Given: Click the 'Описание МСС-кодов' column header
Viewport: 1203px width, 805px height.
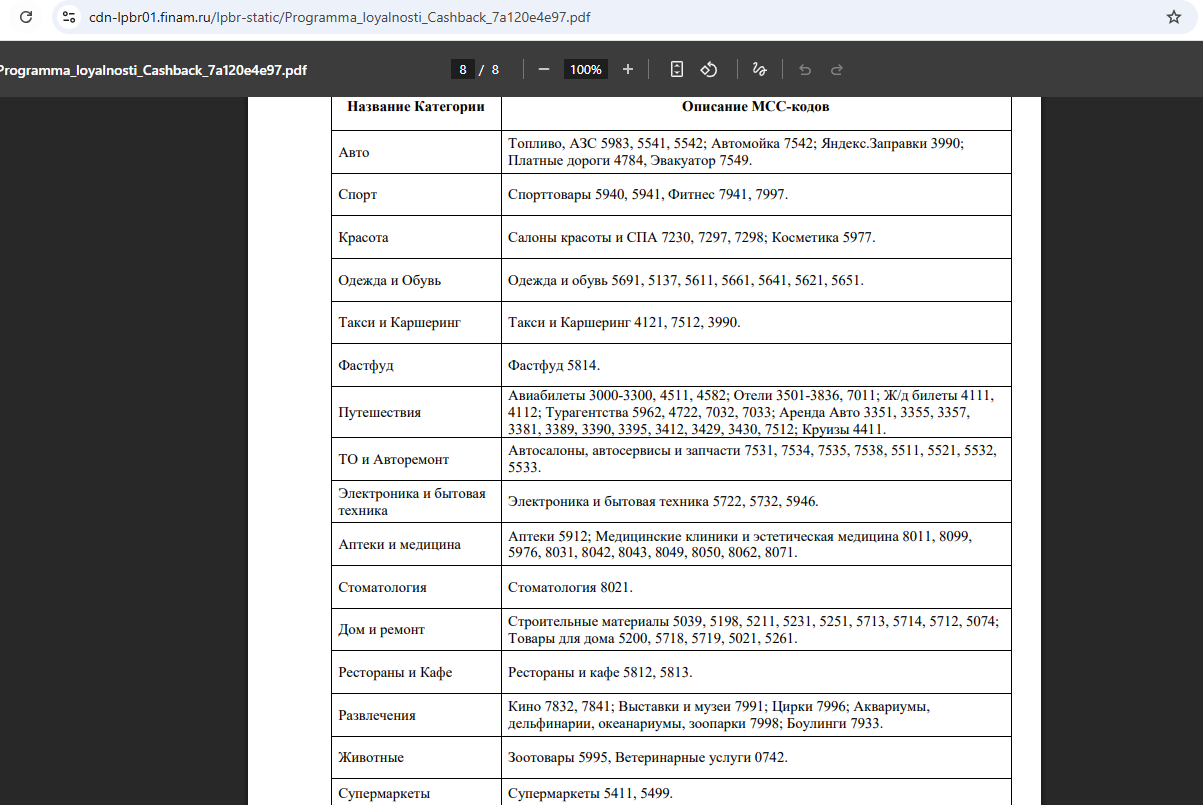Looking at the screenshot, I should pos(755,106).
